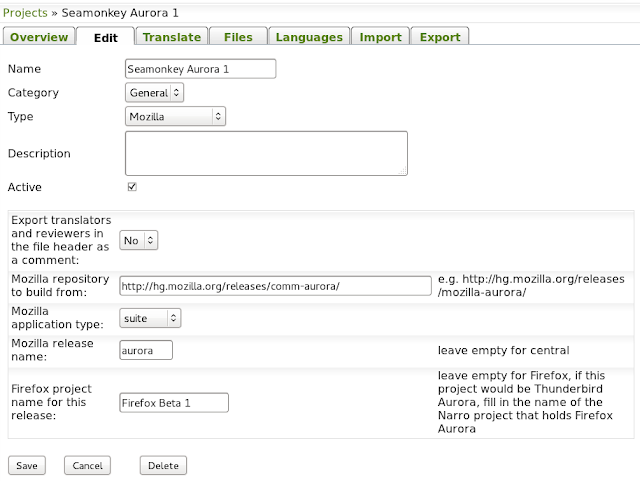
Task: Expand the Type dropdown showing Mozilla
Action: 175,116
